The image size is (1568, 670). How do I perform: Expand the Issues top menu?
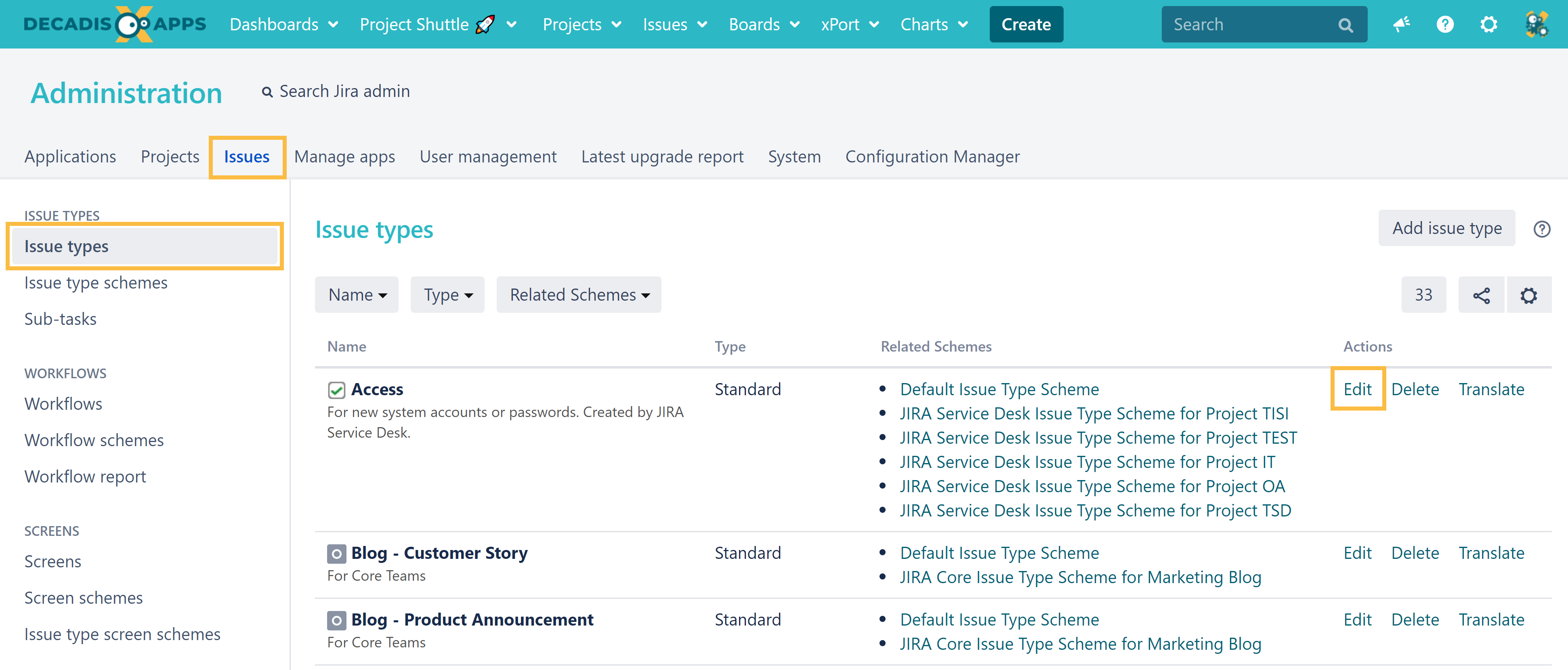click(675, 24)
